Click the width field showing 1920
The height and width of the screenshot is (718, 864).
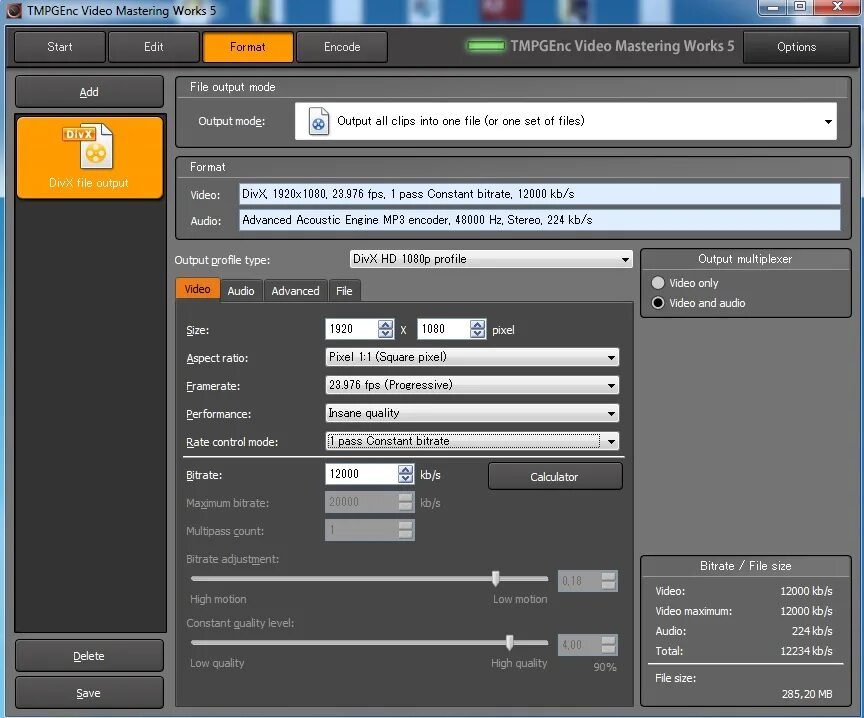click(352, 329)
